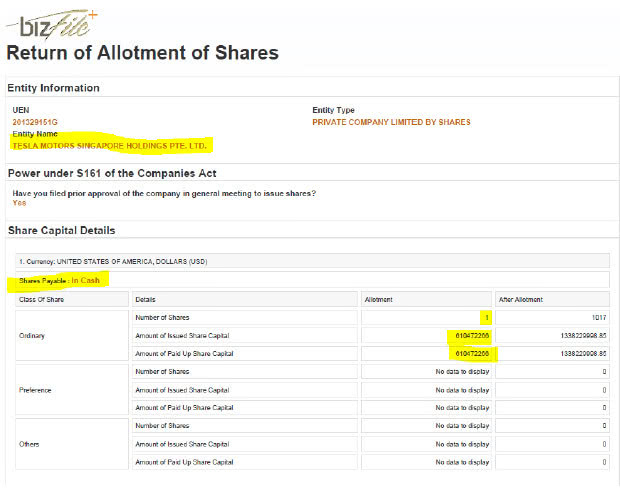Click 'Amount of Paid Up Share Capital' in Ordinary section
This screenshot has height=501, width=620.
tap(184, 354)
